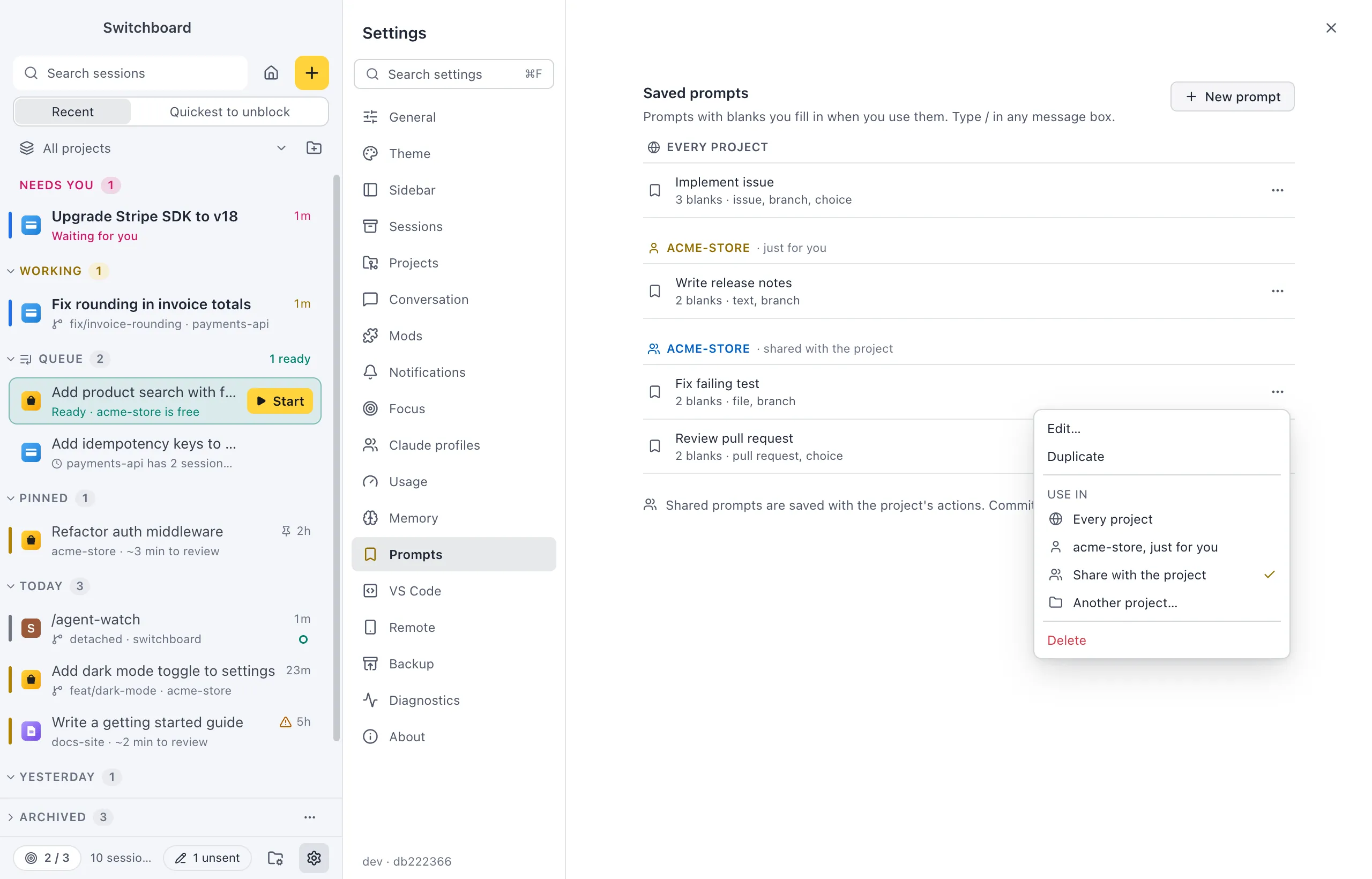Switch session sort to Quickest to unblock
The image size is (1372, 879).
[x=229, y=112]
